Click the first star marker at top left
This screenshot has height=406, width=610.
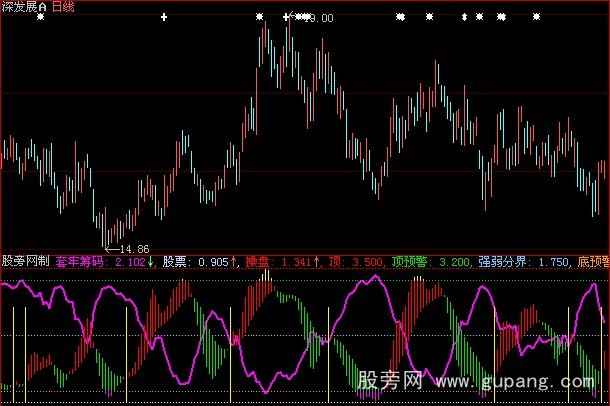tap(40, 17)
